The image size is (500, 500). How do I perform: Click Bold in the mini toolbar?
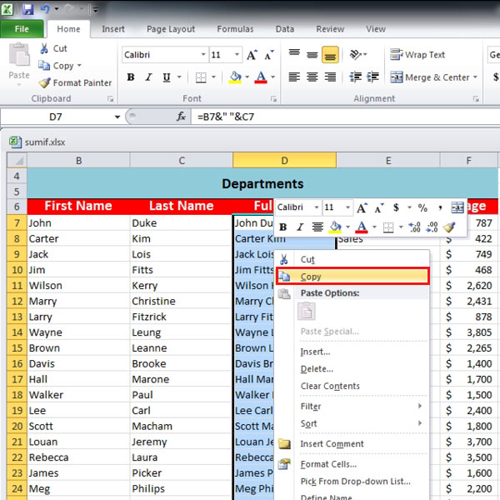pos(283,227)
